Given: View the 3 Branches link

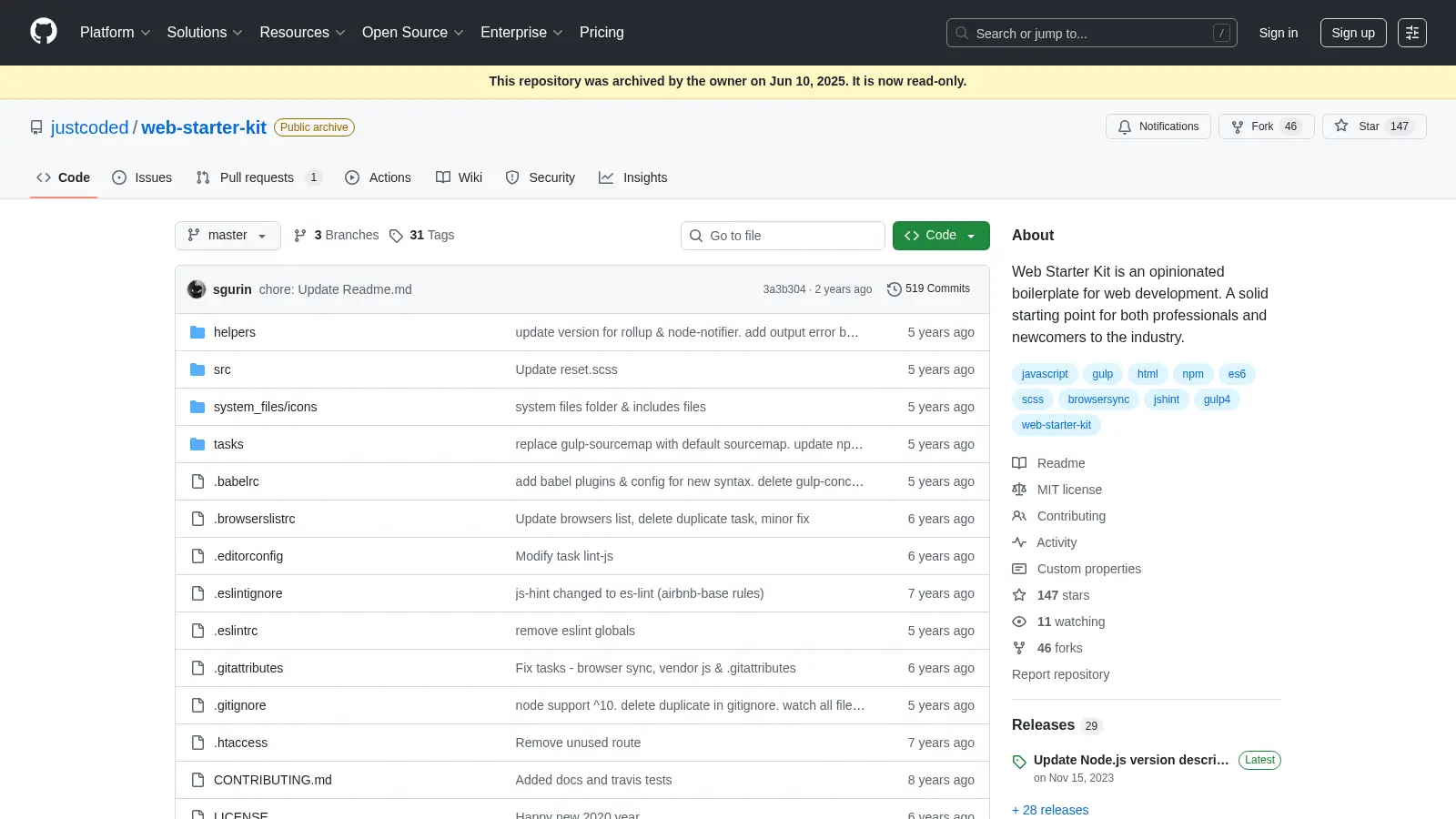Looking at the screenshot, I should click(x=336, y=235).
